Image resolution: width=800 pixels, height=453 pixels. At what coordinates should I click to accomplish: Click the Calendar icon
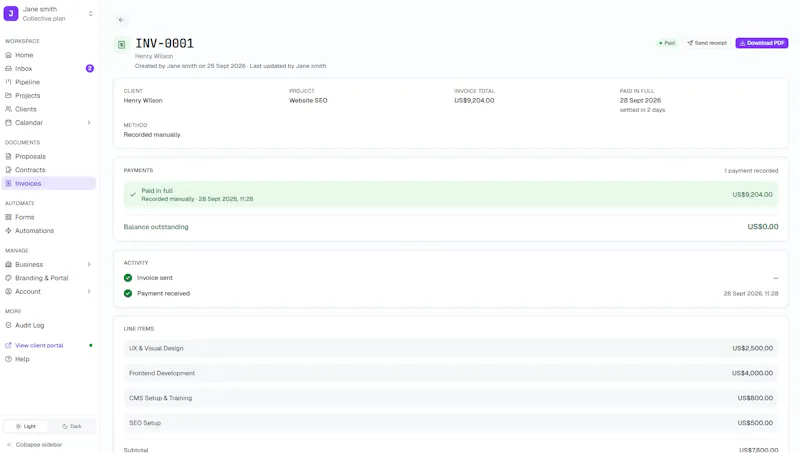(8, 122)
